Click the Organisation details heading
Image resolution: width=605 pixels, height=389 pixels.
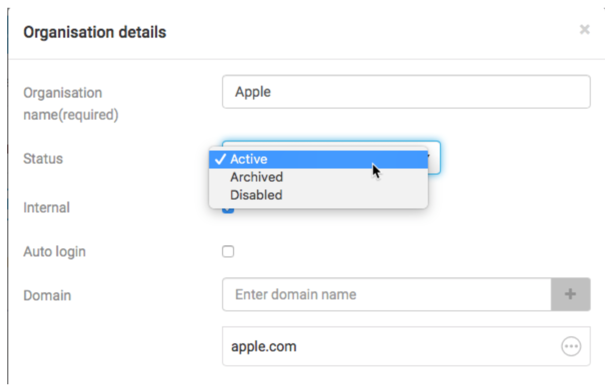click(95, 32)
